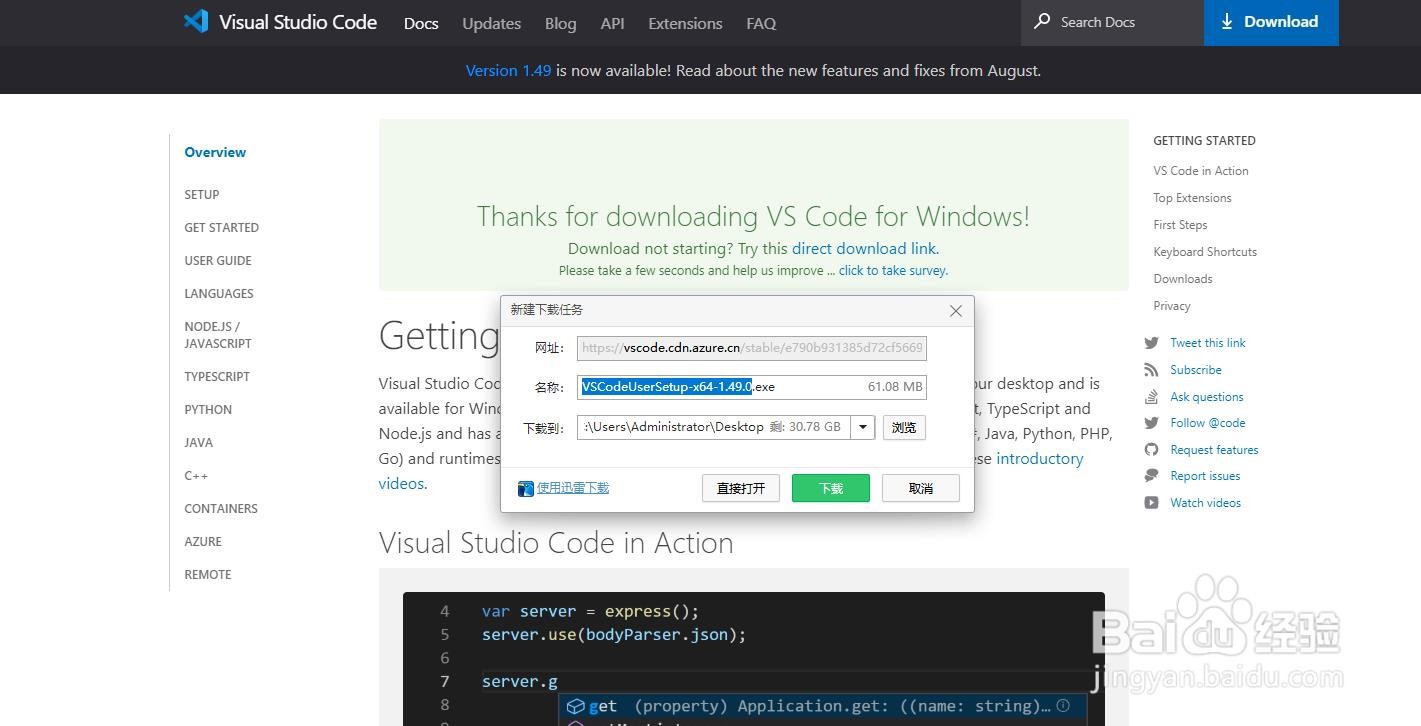Click the green 下载 button
The image size is (1421, 726).
831,488
